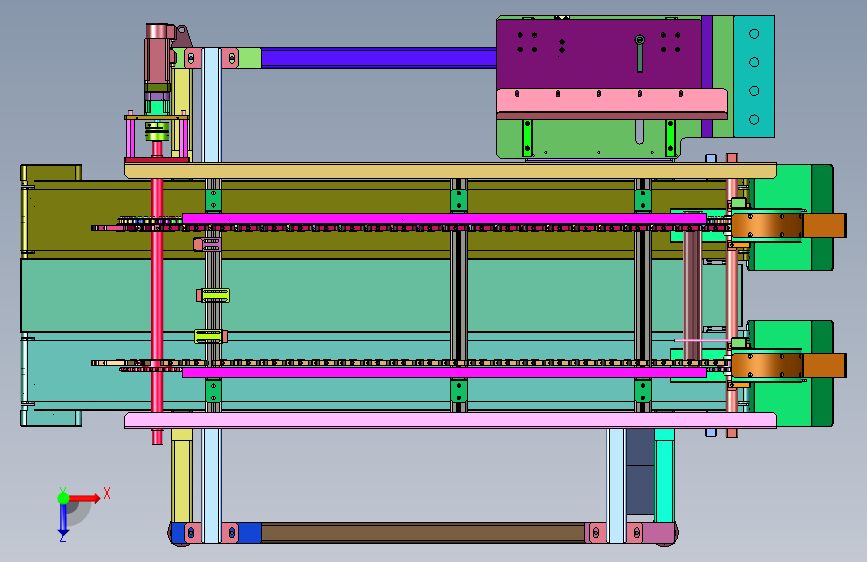Select the upper magenta guide bar
Screen dimensions: 867x562
coord(444,219)
